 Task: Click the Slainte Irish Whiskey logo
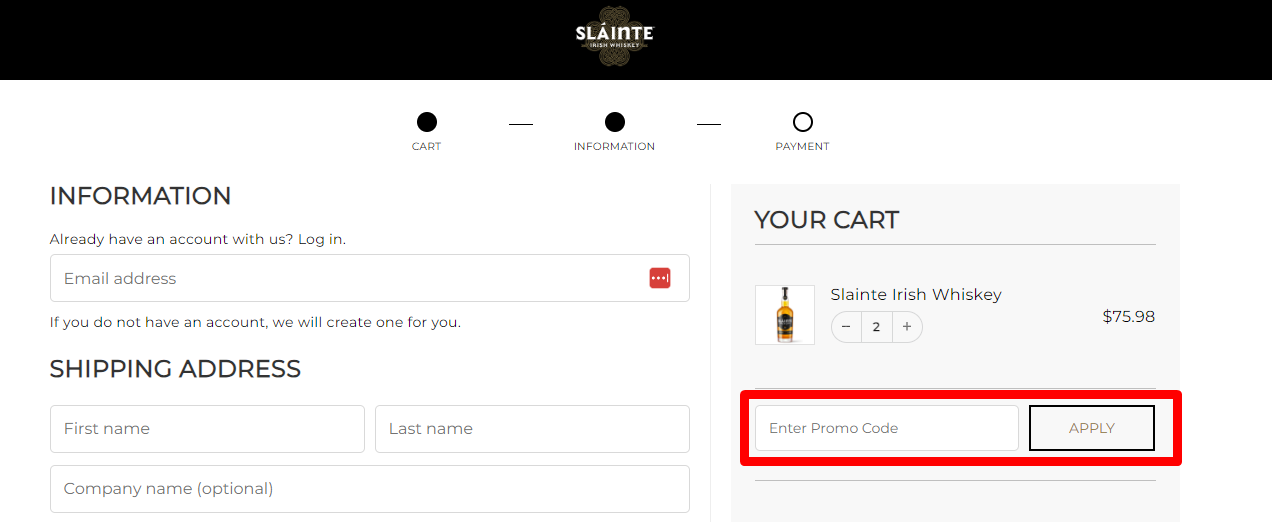pyautogui.click(x=614, y=37)
